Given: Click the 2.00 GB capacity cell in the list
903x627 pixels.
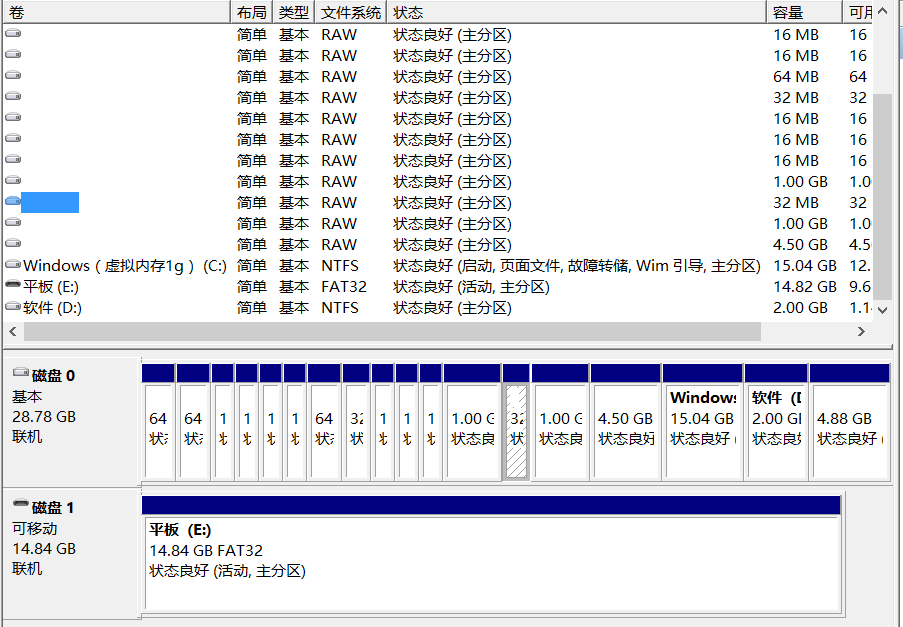Looking at the screenshot, I should click(x=800, y=307).
